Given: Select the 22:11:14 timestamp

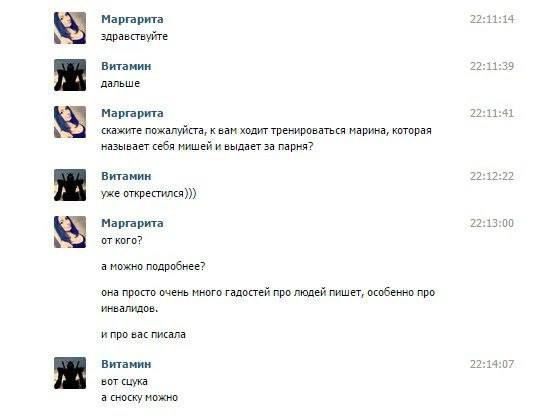Looking at the screenshot, I should pyautogui.click(x=492, y=19).
